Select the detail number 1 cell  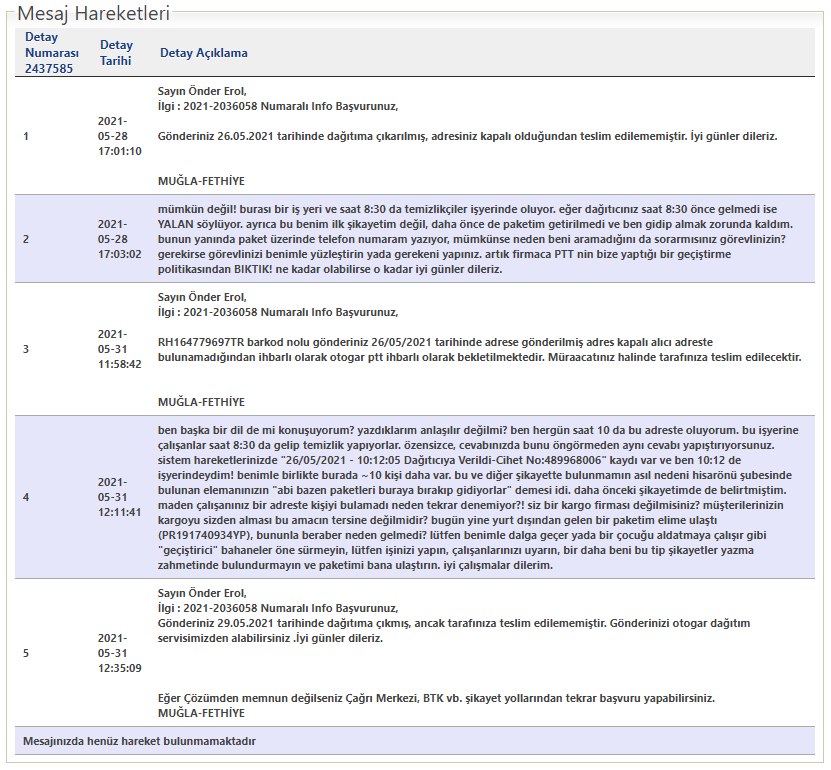point(26,136)
